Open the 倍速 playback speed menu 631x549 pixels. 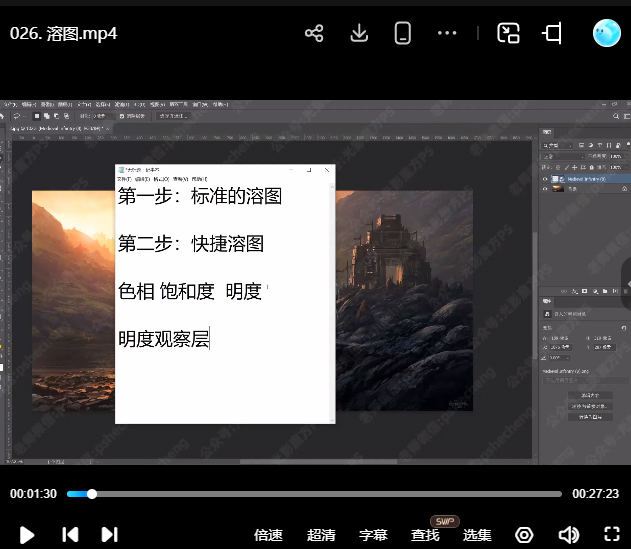click(268, 535)
